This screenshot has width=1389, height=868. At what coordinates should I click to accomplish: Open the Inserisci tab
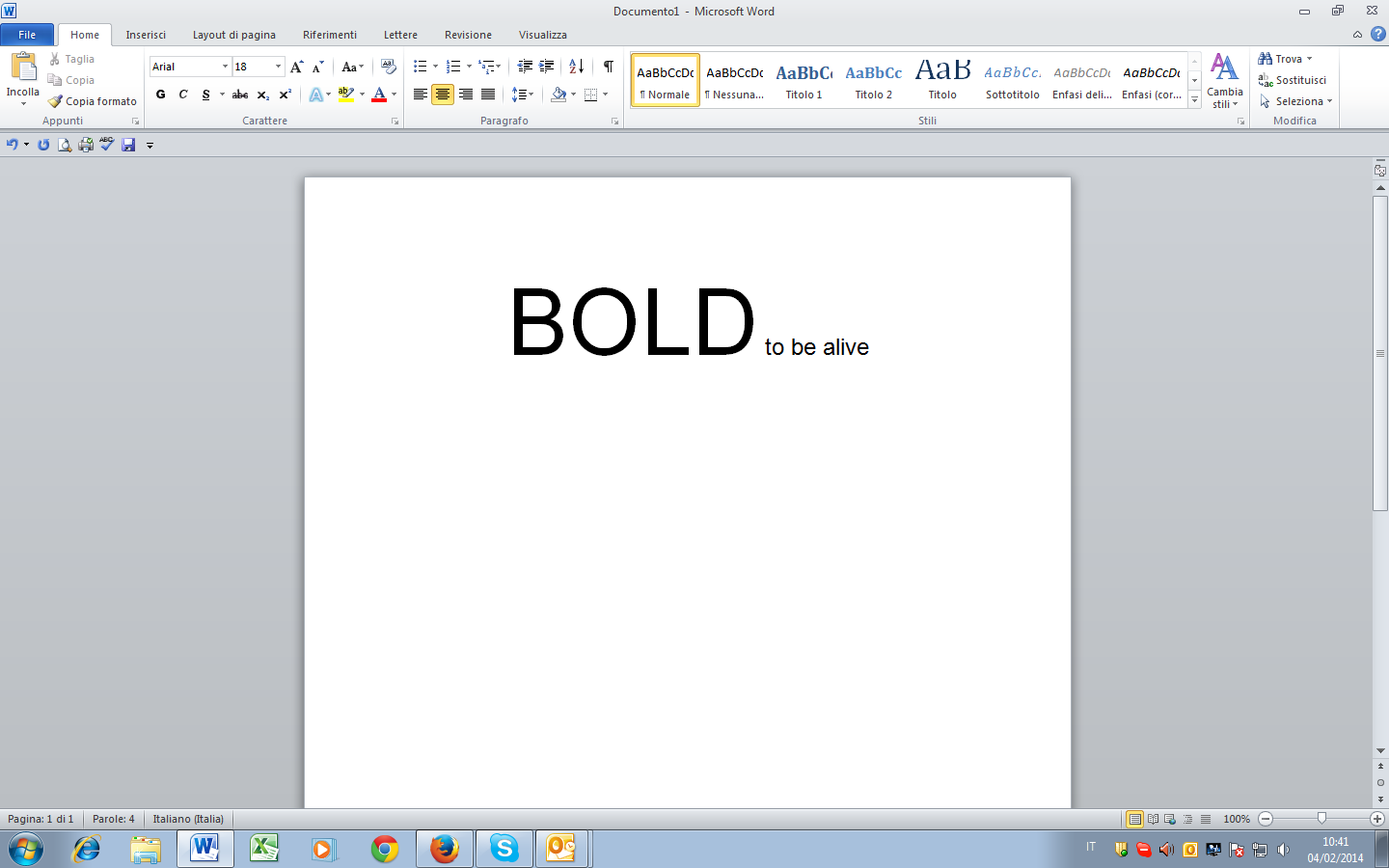[146, 35]
